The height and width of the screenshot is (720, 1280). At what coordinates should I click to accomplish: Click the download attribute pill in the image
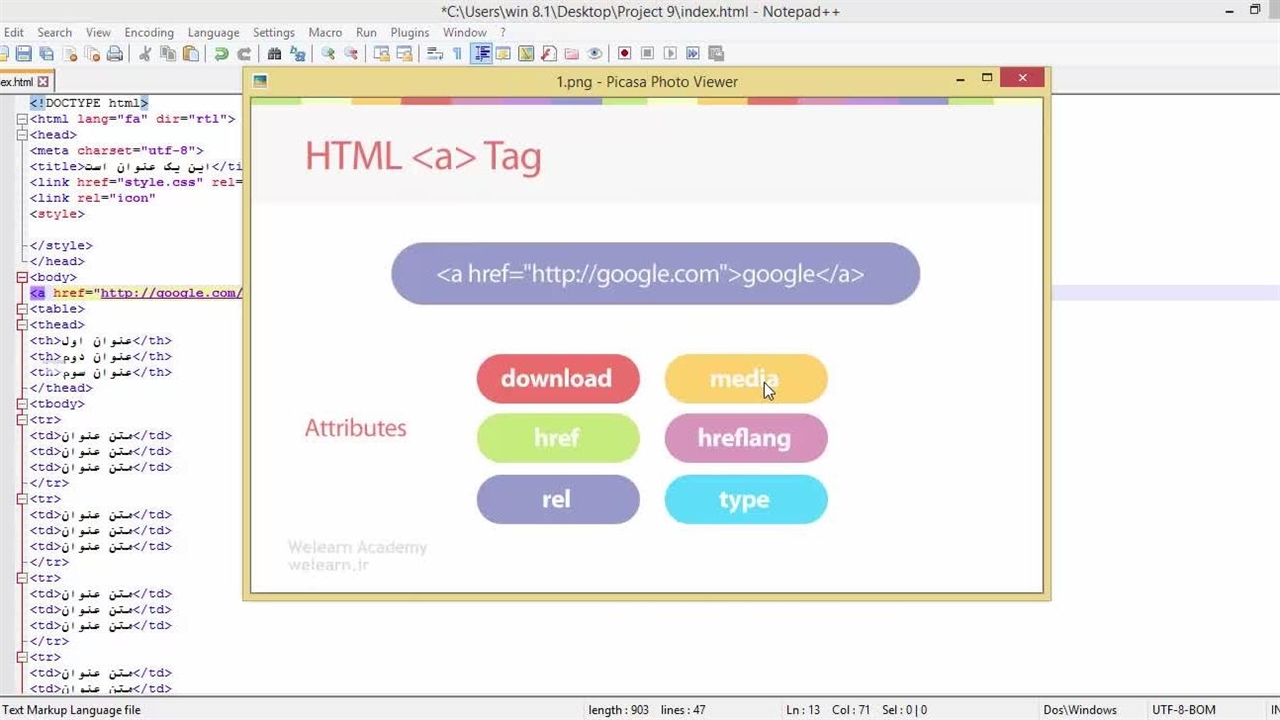(x=557, y=378)
